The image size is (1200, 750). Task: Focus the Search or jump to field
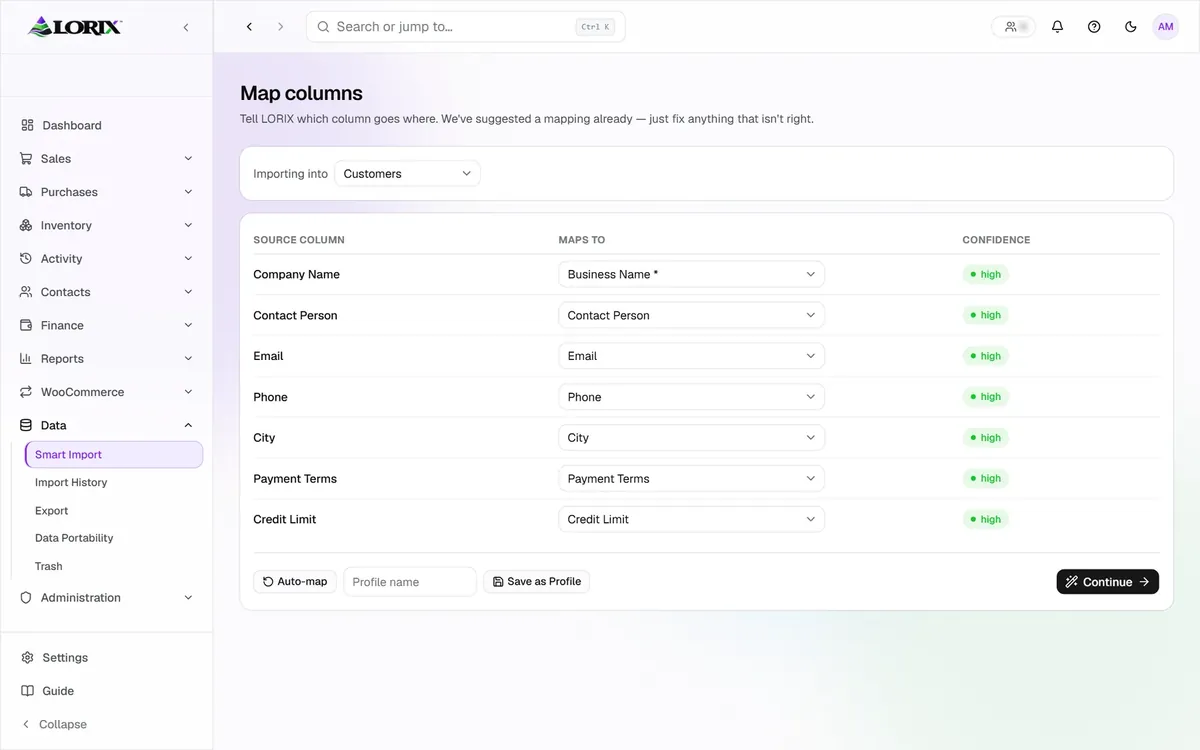[465, 27]
